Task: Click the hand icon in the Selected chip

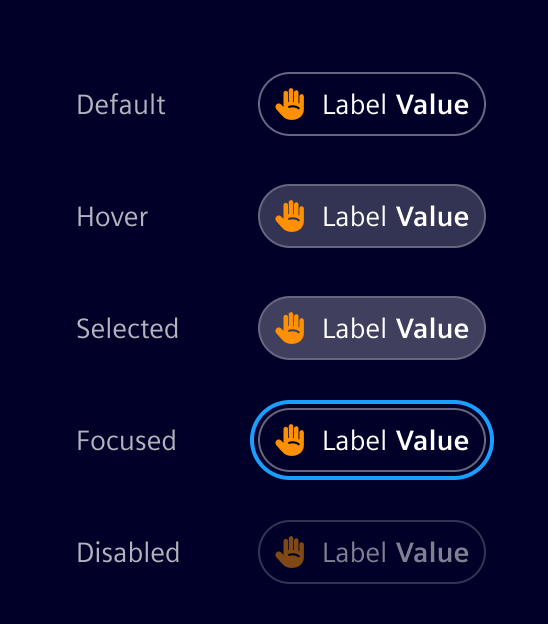Action: pos(290,328)
